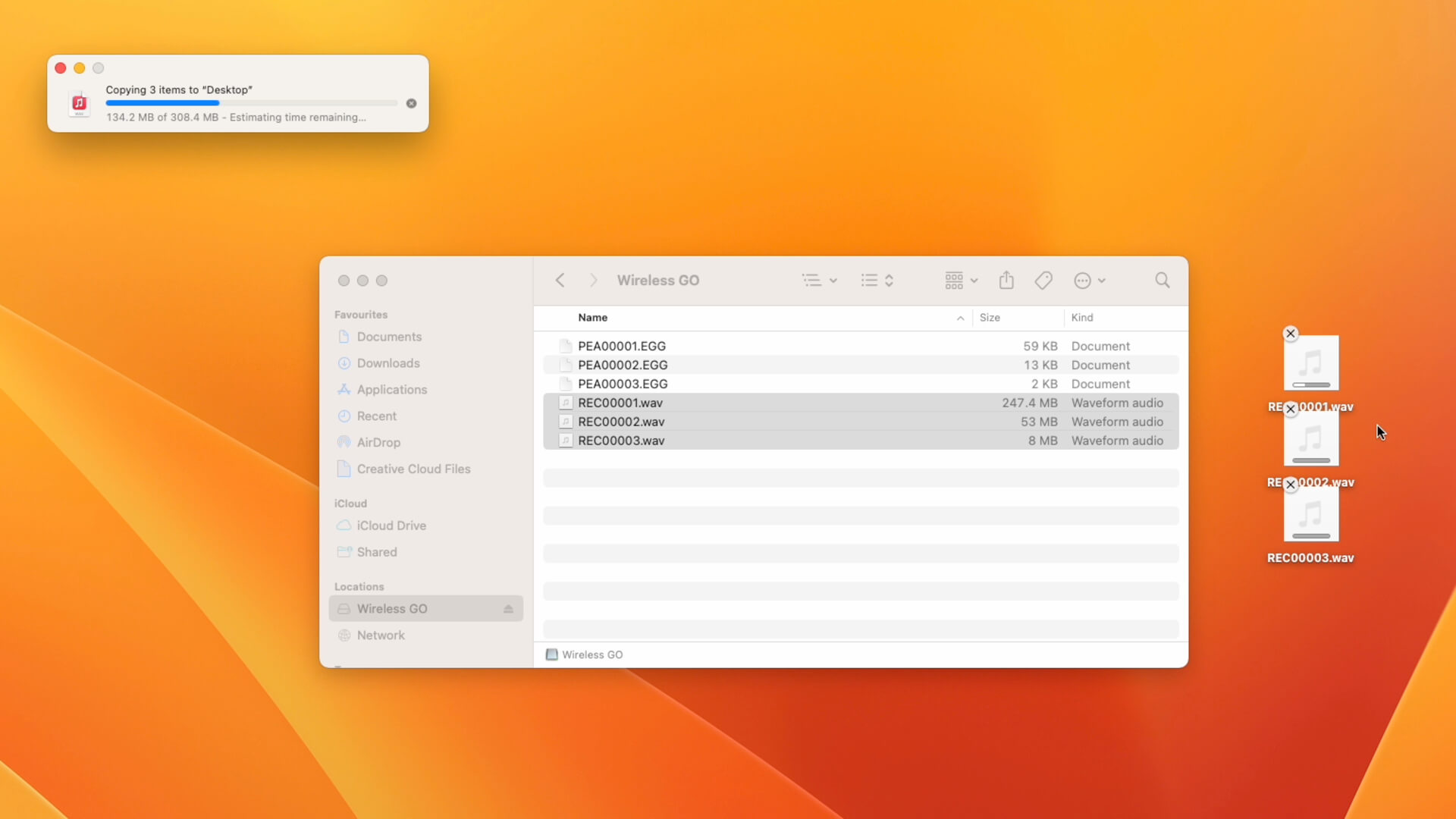Cancel the copying progress operation
This screenshot has height=819, width=1456.
click(409, 103)
